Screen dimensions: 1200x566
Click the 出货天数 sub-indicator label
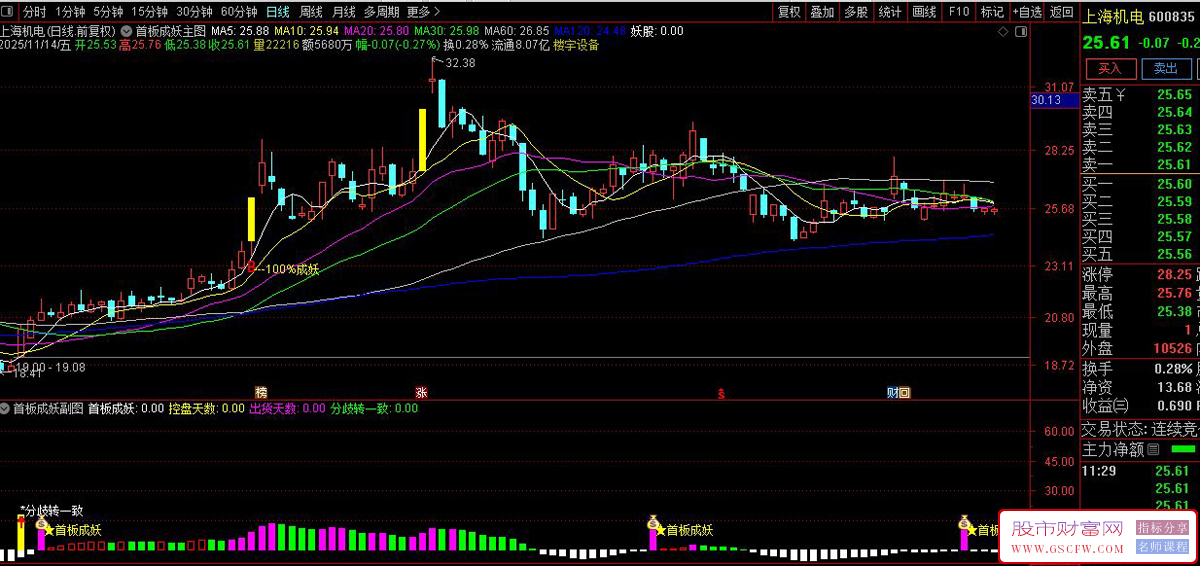click(x=287, y=408)
